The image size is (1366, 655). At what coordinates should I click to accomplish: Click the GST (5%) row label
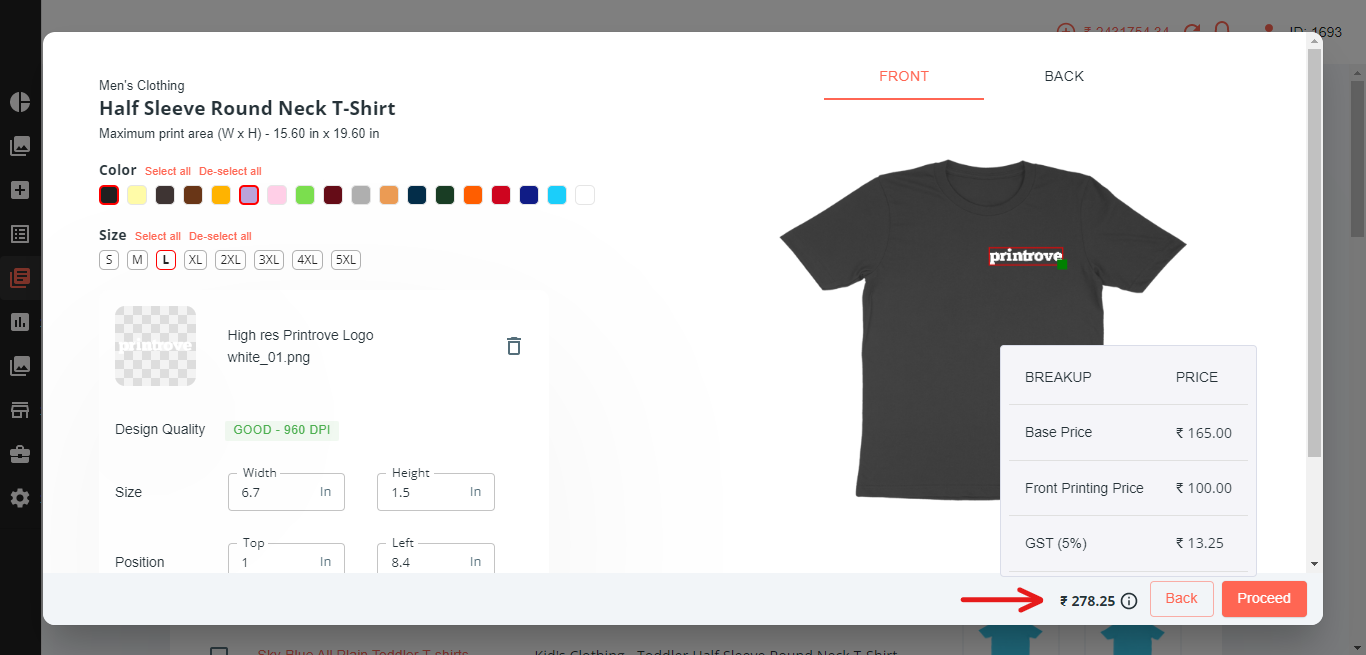click(x=1056, y=543)
